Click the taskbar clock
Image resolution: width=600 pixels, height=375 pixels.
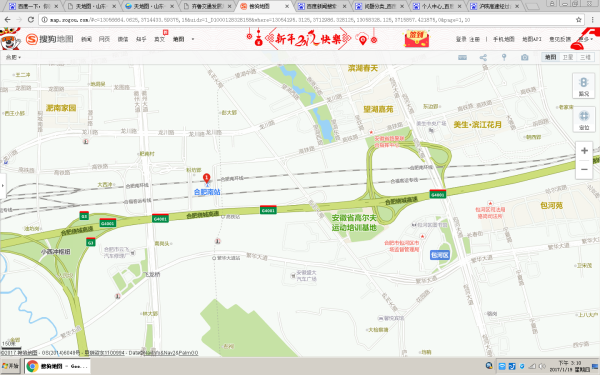(x=570, y=366)
